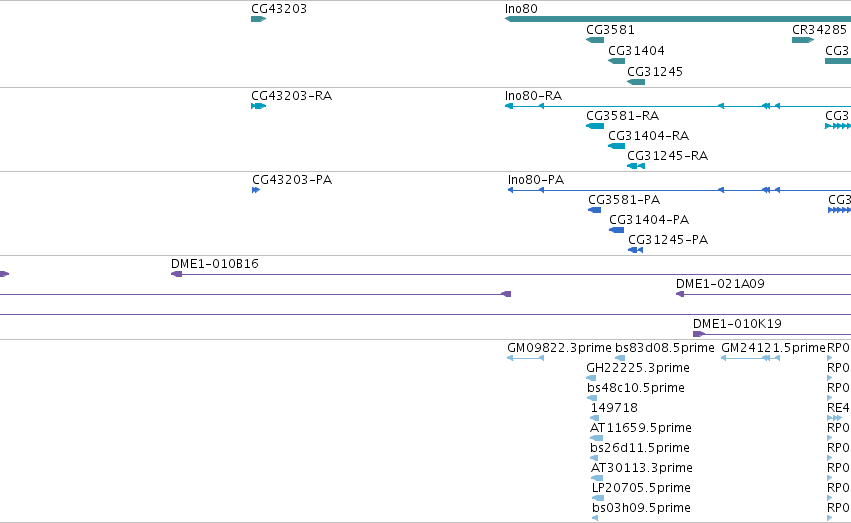Select the CG31245-RA transcript label
The width and height of the screenshot is (851, 523).
668,156
